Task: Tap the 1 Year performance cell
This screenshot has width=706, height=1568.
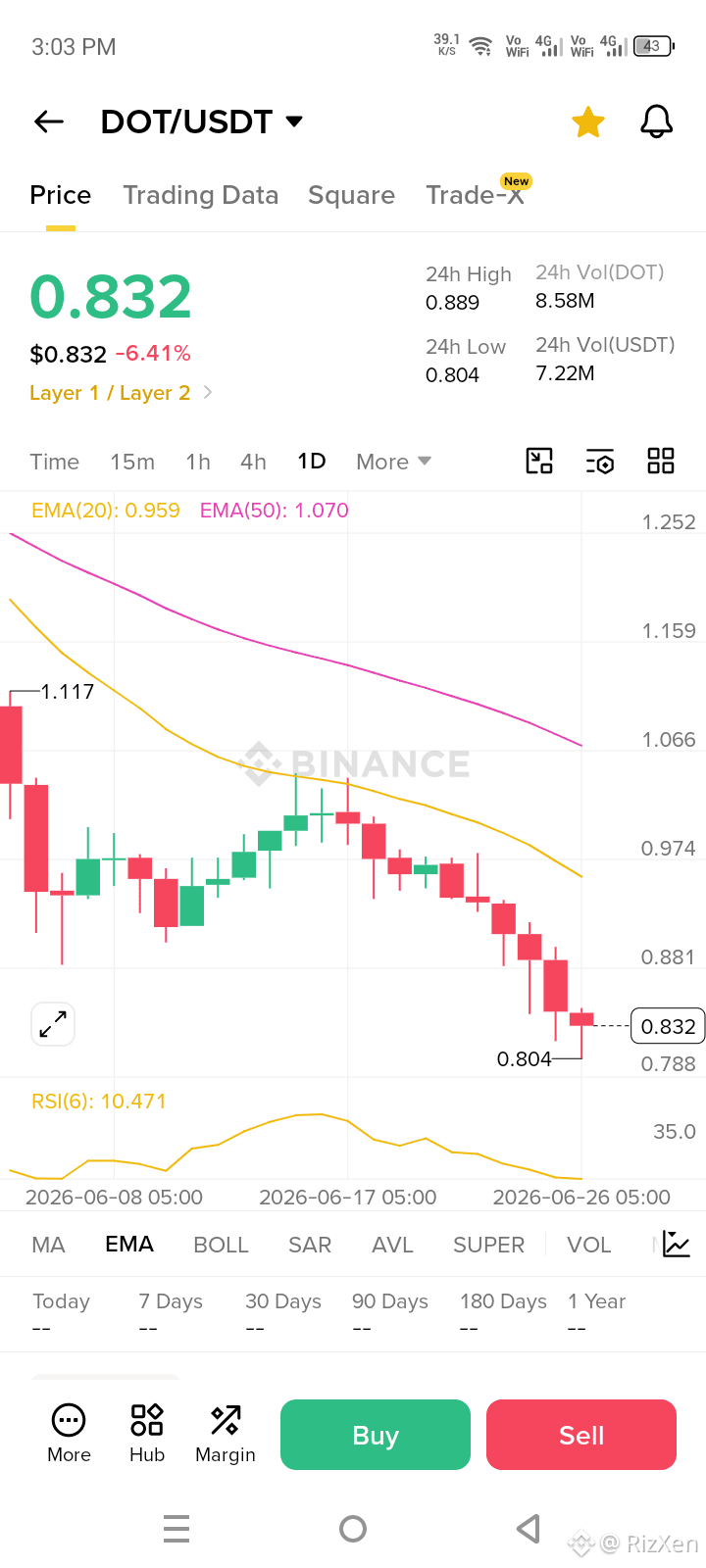Action: point(596,1314)
